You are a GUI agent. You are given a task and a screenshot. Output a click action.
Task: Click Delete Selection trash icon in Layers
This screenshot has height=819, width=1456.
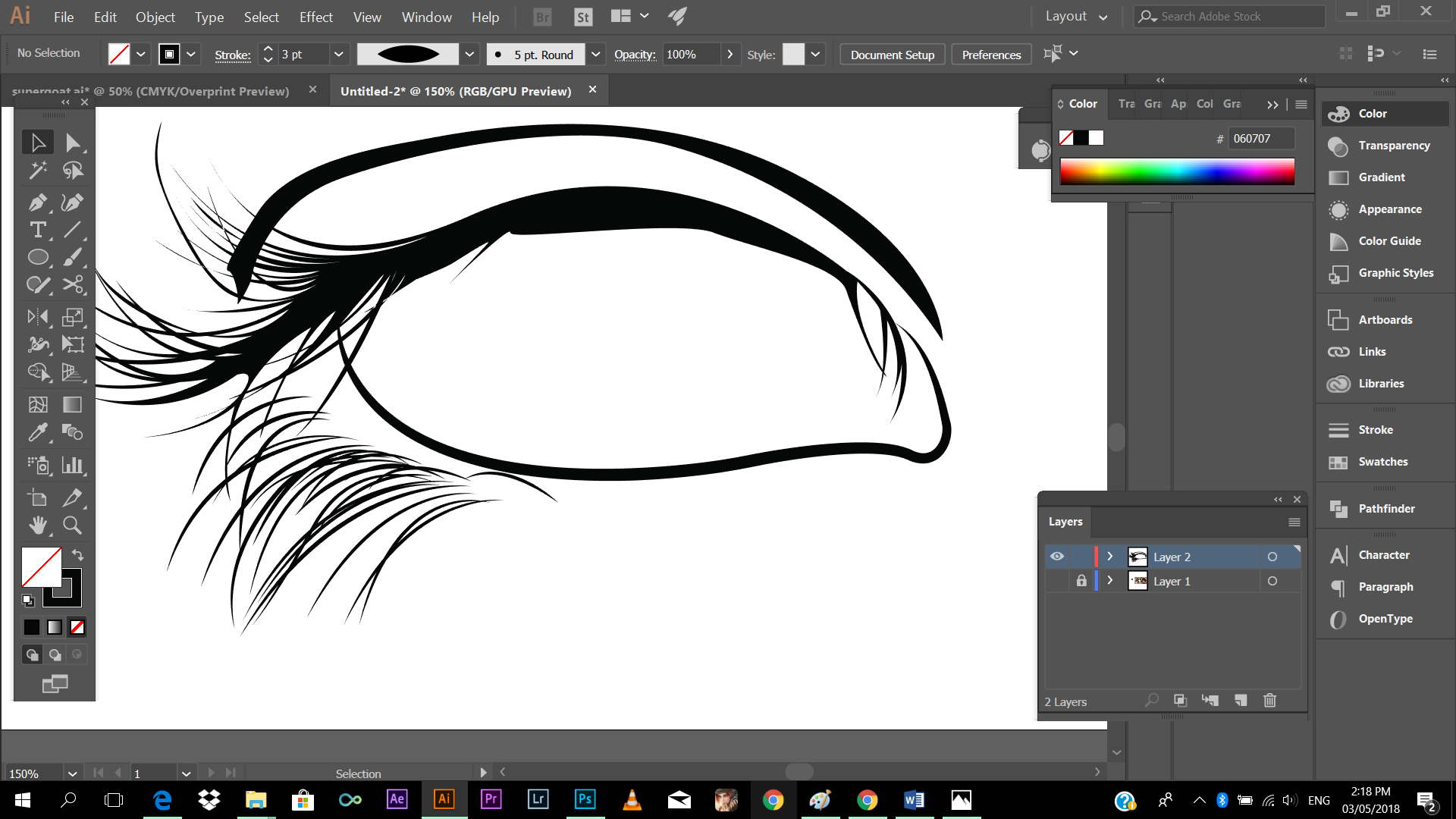coord(1270,700)
